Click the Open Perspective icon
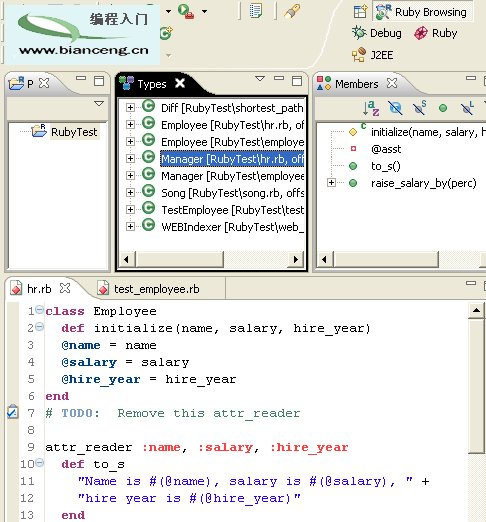 (360, 12)
